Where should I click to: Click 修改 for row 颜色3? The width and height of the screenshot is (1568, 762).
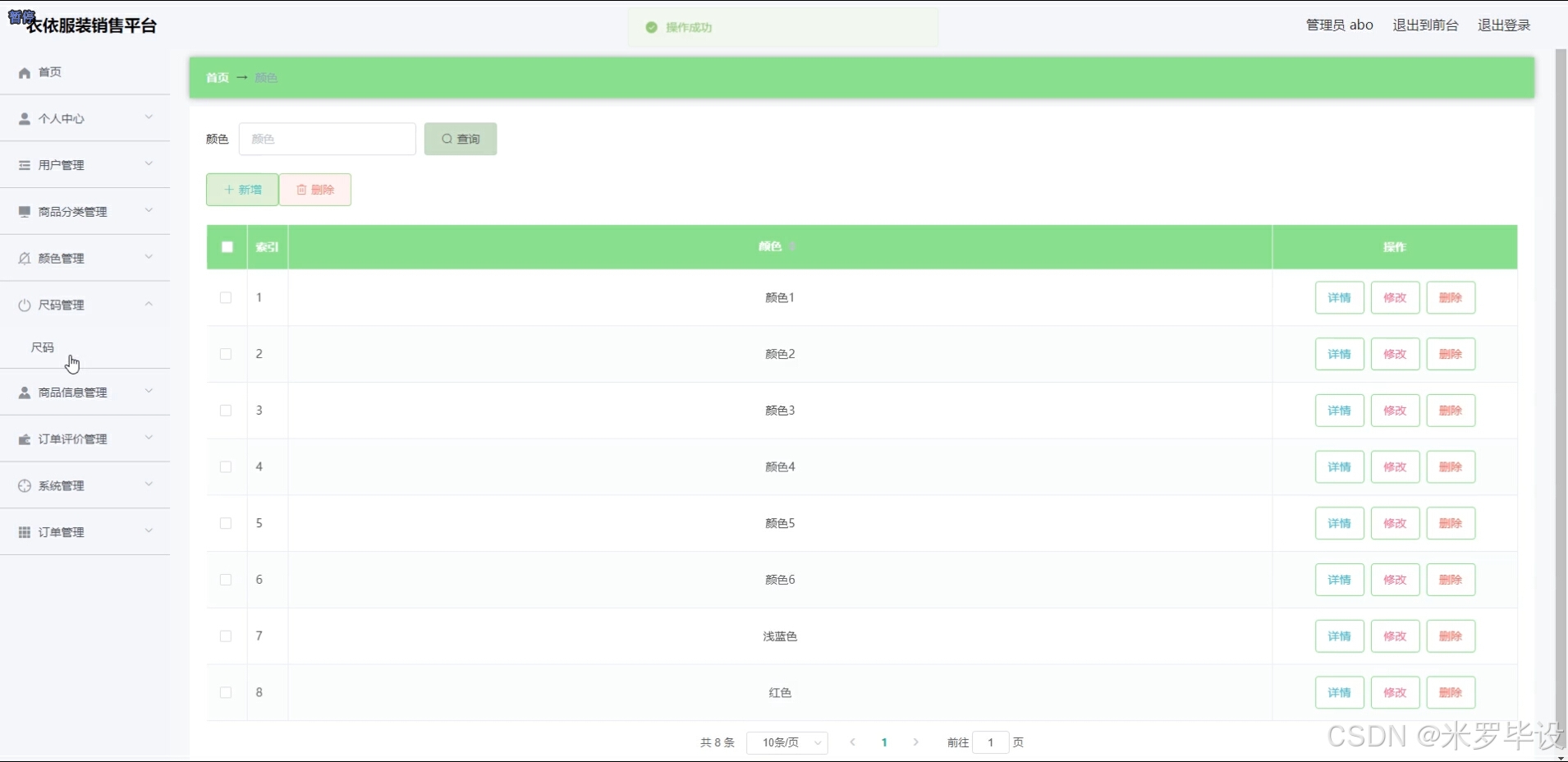point(1395,411)
